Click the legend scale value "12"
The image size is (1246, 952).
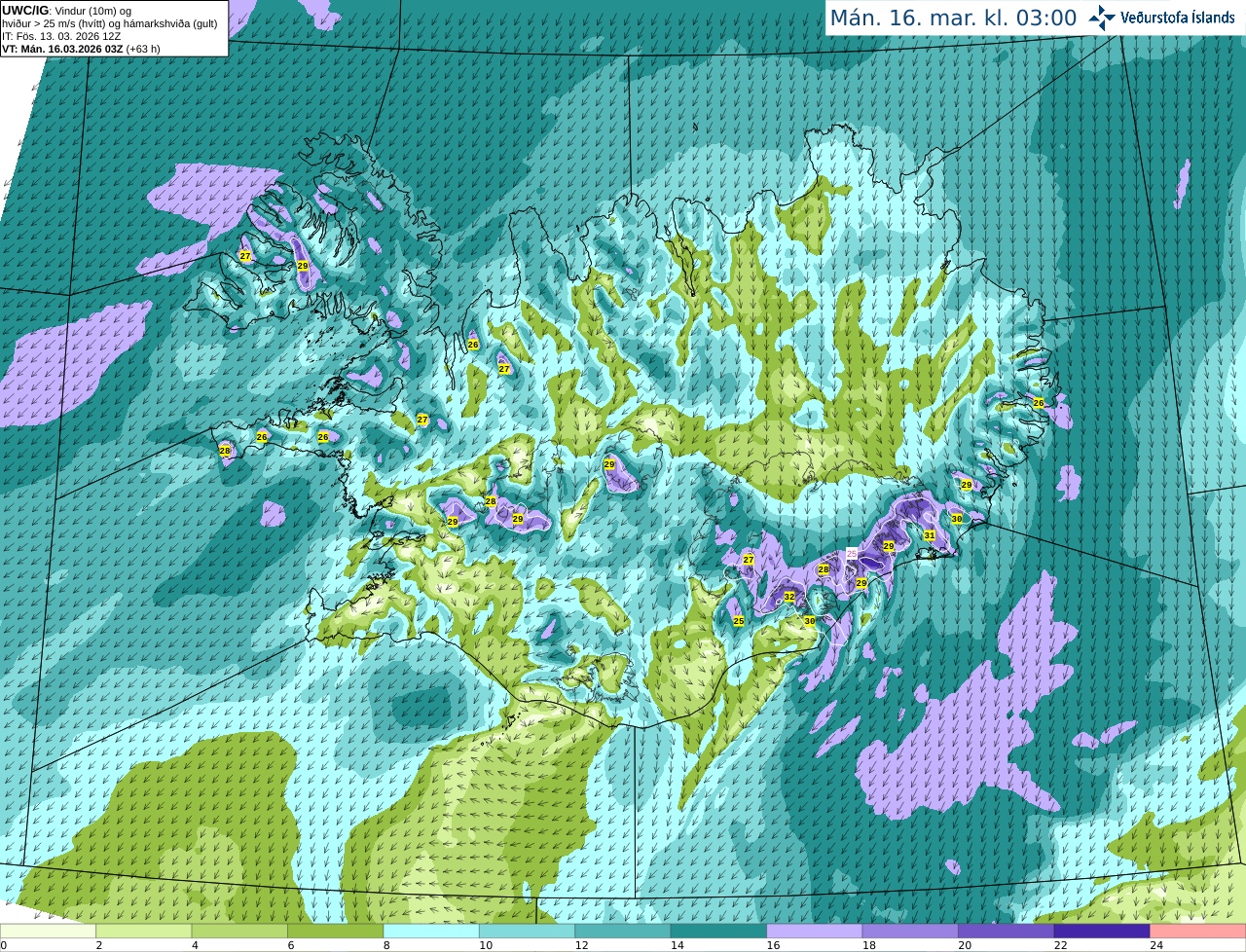click(x=581, y=945)
